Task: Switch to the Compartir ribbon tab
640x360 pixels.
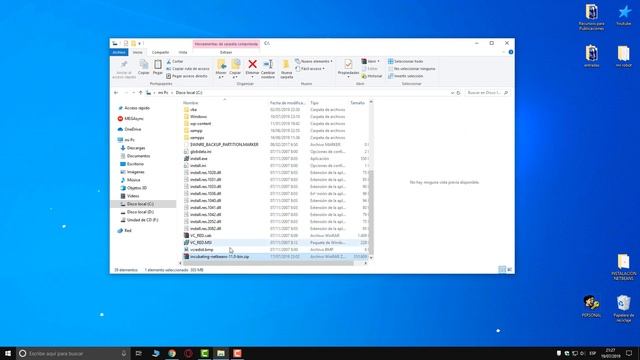Action: [x=160, y=52]
